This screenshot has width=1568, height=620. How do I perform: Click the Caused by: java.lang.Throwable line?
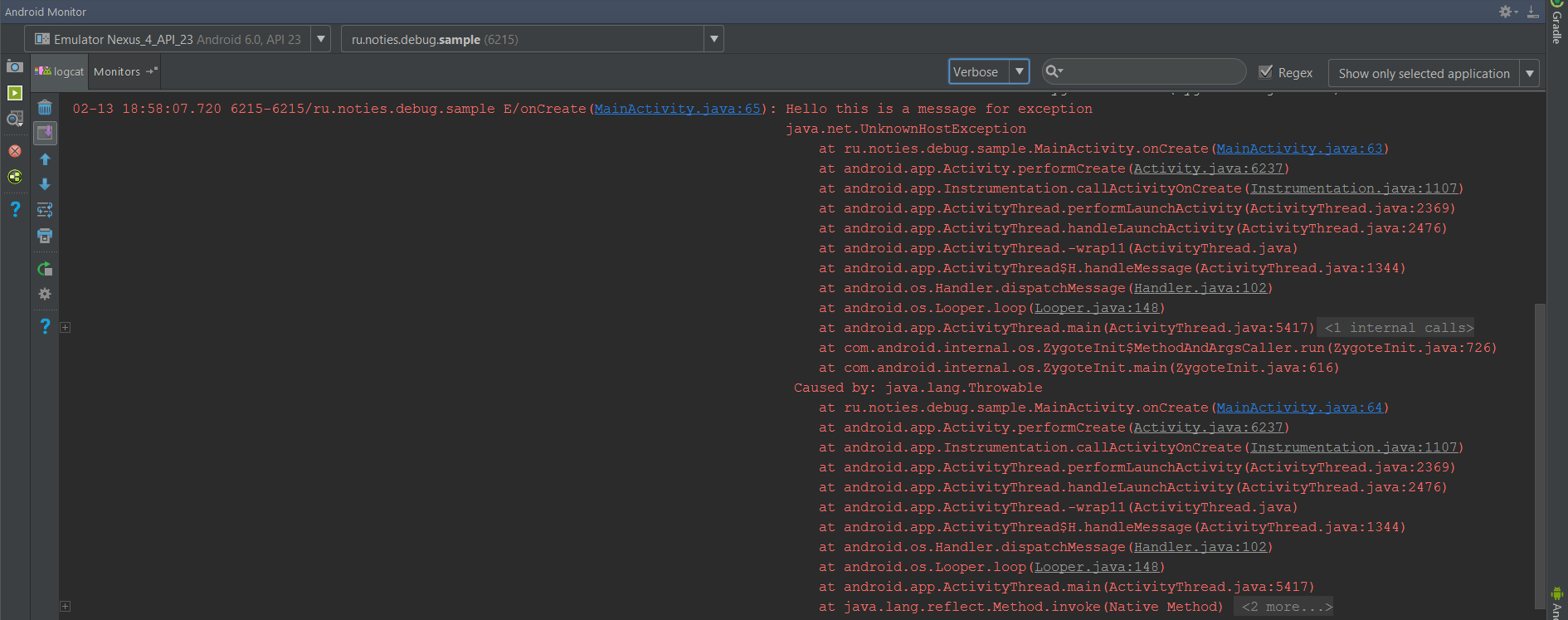click(x=918, y=388)
